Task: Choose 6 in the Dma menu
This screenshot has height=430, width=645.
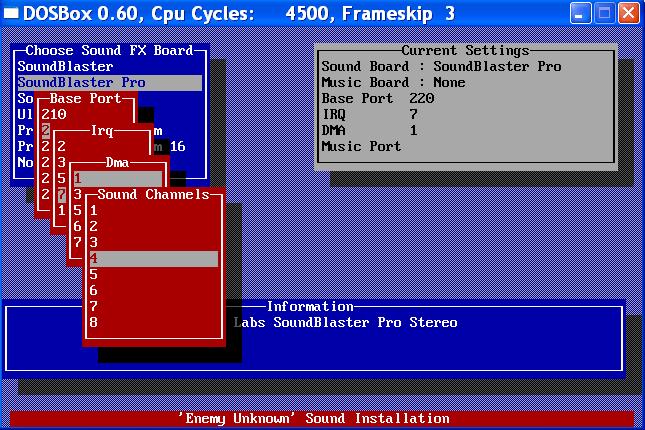Action: (x=77, y=227)
